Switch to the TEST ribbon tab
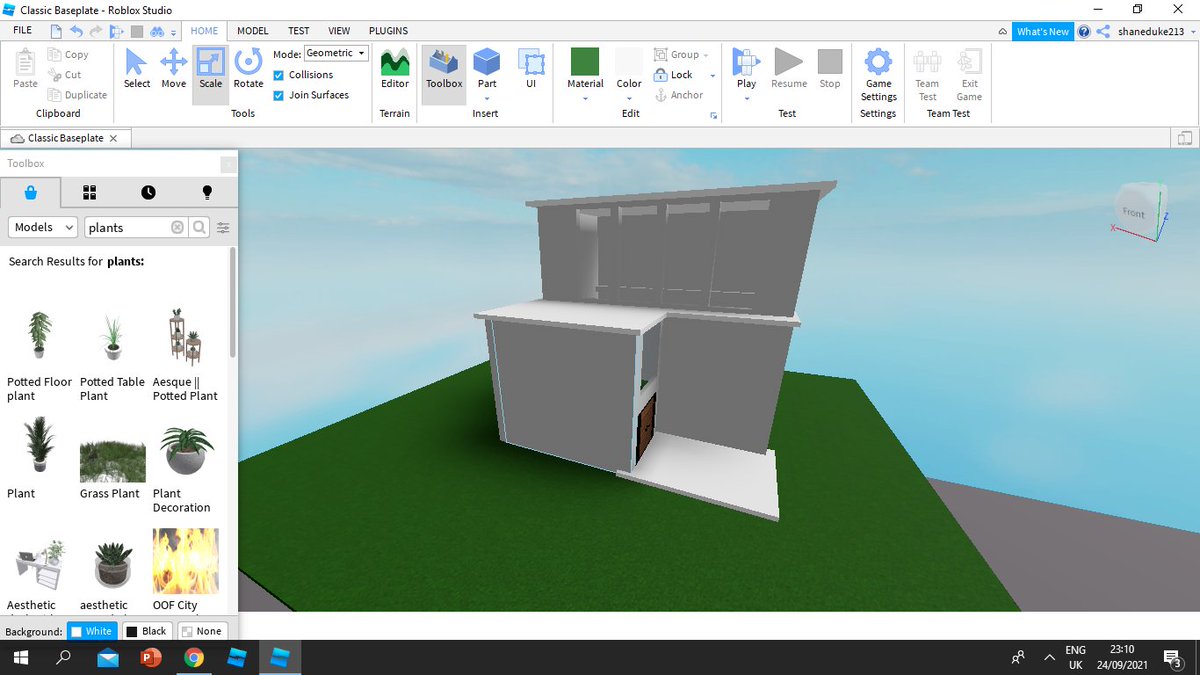 pos(298,31)
